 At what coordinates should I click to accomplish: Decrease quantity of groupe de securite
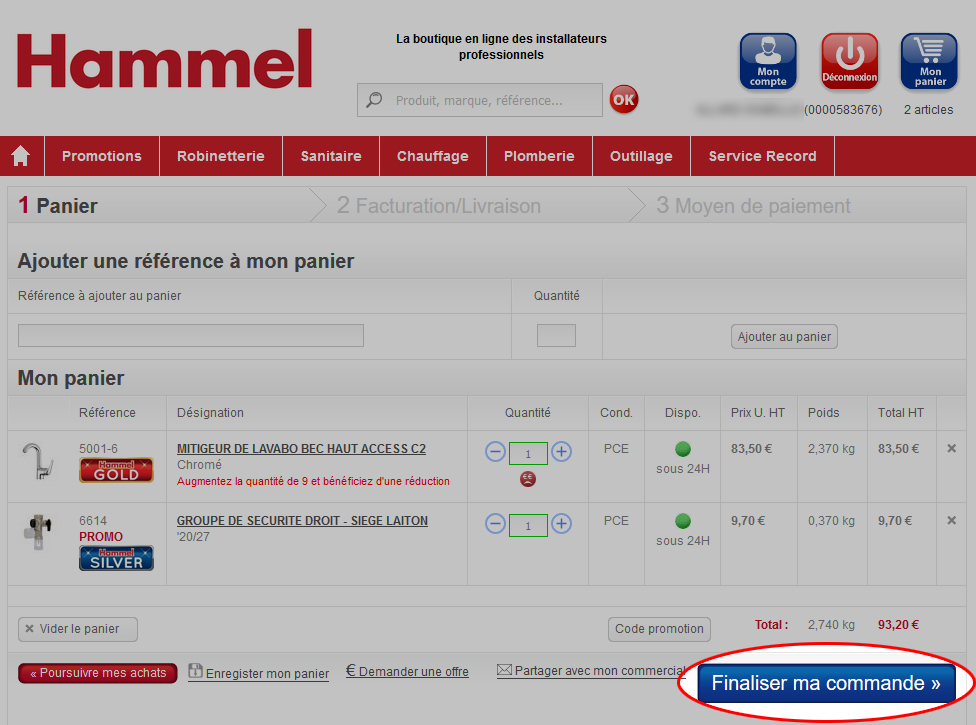[495, 524]
